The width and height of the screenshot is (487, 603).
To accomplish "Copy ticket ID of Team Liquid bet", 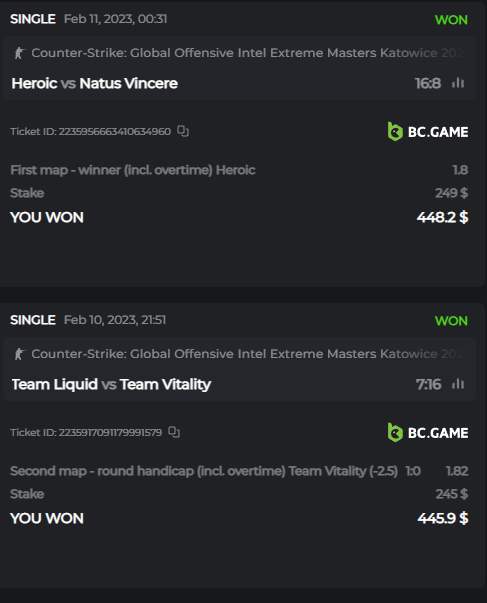I will [x=174, y=432].
